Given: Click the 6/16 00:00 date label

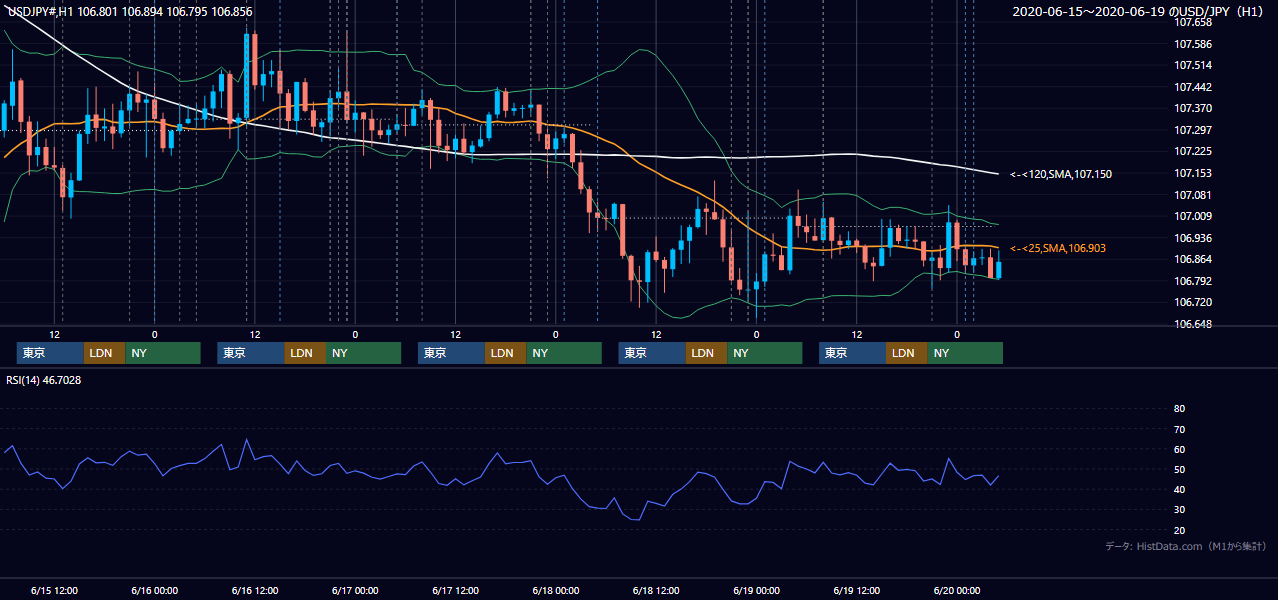Looking at the screenshot, I should point(154,590).
